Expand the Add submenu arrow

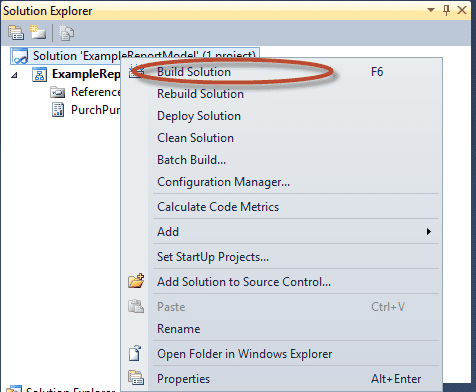pos(429,231)
